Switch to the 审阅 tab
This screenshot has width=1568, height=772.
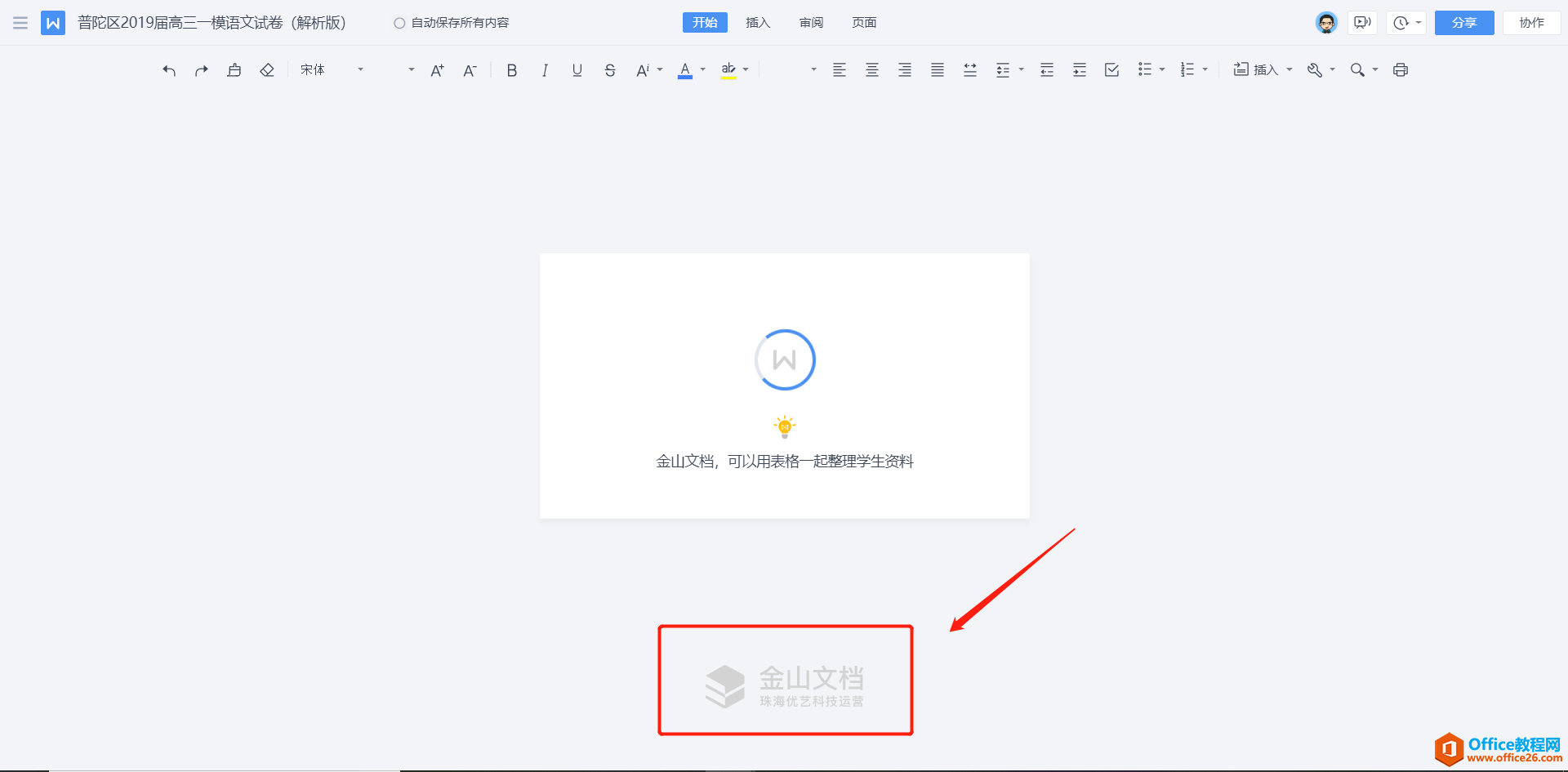[811, 23]
